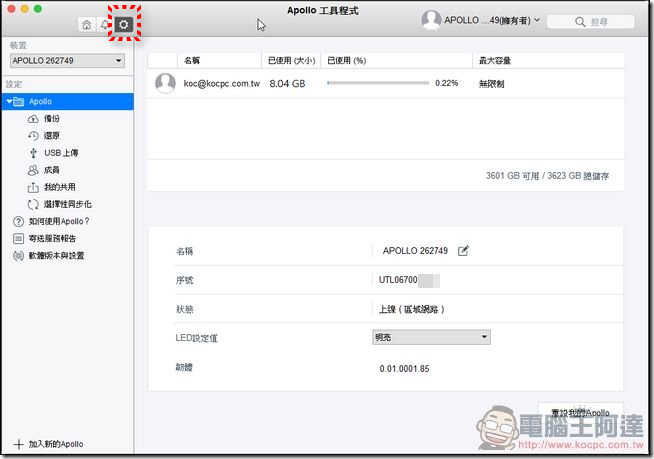654x459 pixels.
Task: Open the LED設定值 明亮 dropdown
Action: click(x=431, y=337)
